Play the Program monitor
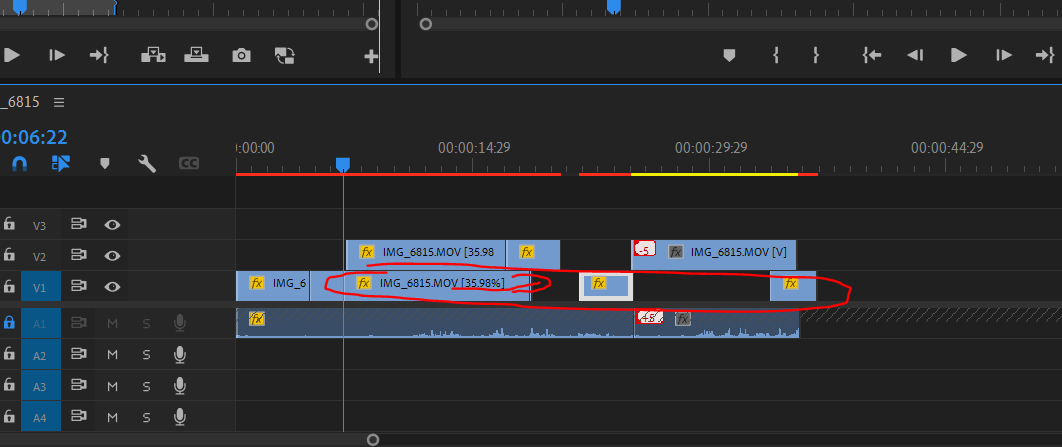Viewport: 1062px width, 447px height. pos(958,56)
